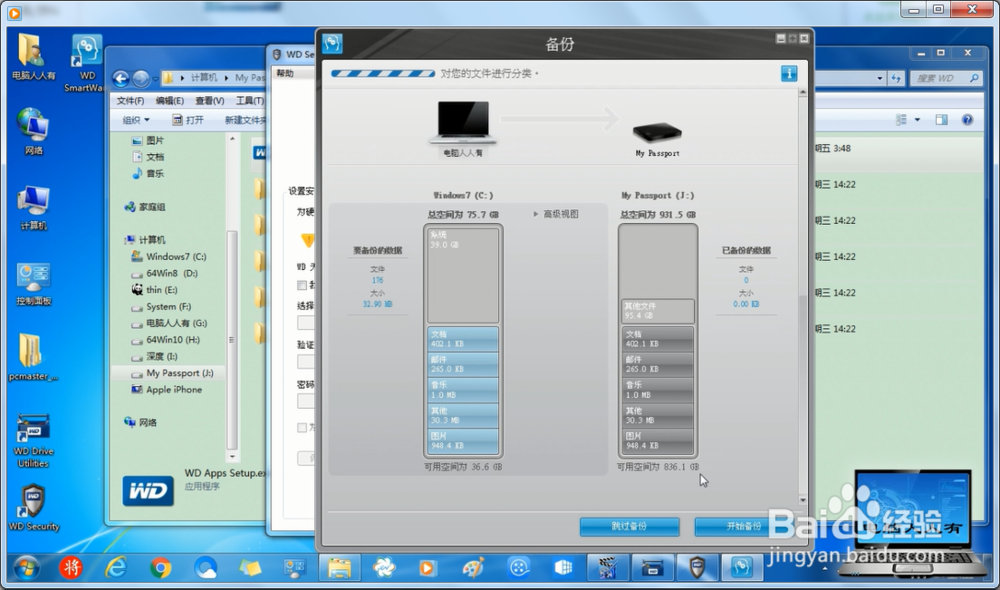1000x590 pixels.
Task: Switch to the WD SmartWare taskbar button
Action: pos(742,567)
